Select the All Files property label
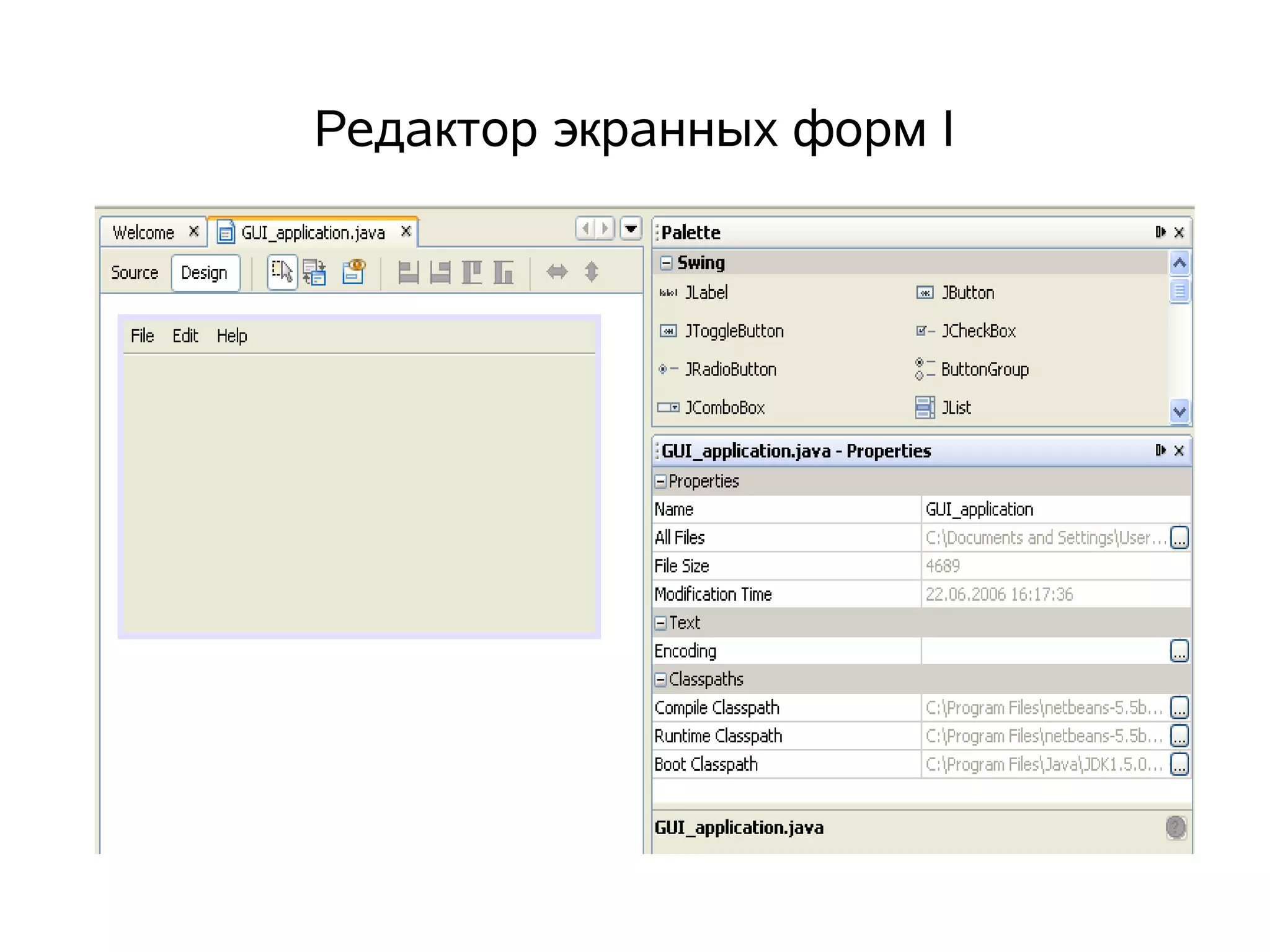Image resolution: width=1270 pixels, height=952 pixels. click(680, 537)
